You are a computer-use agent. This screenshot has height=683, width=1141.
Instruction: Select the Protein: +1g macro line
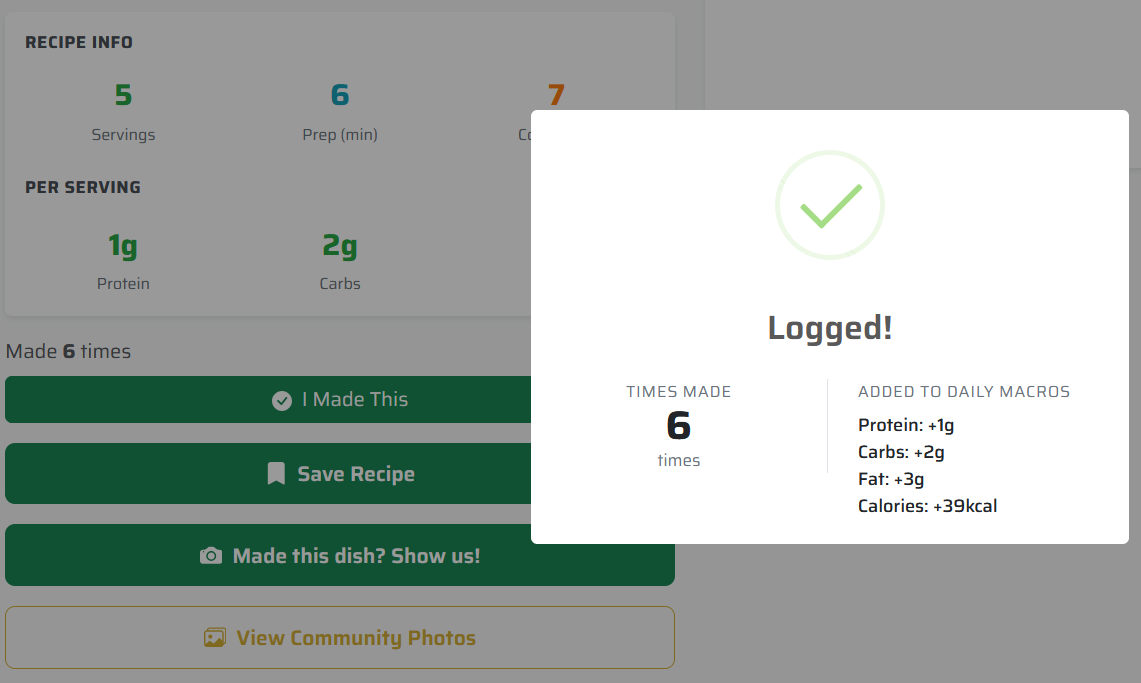906,425
